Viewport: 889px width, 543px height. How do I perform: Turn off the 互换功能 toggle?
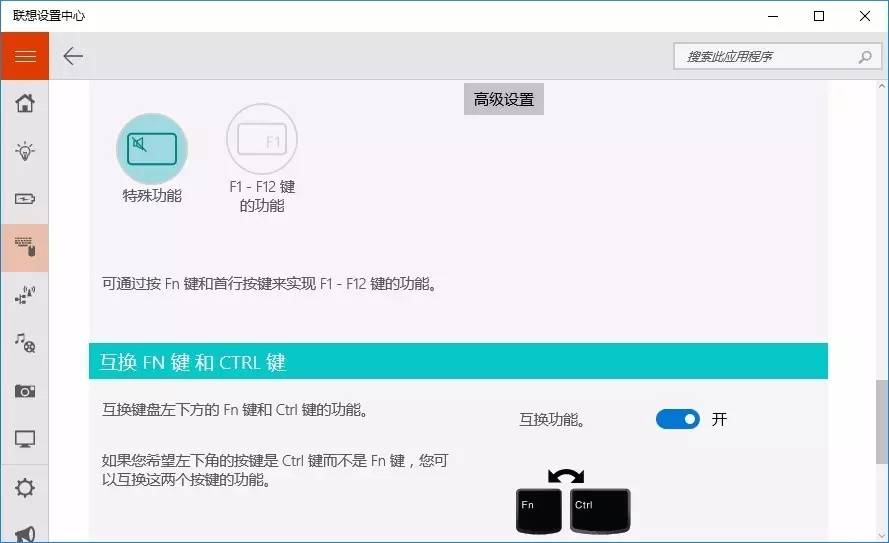678,419
